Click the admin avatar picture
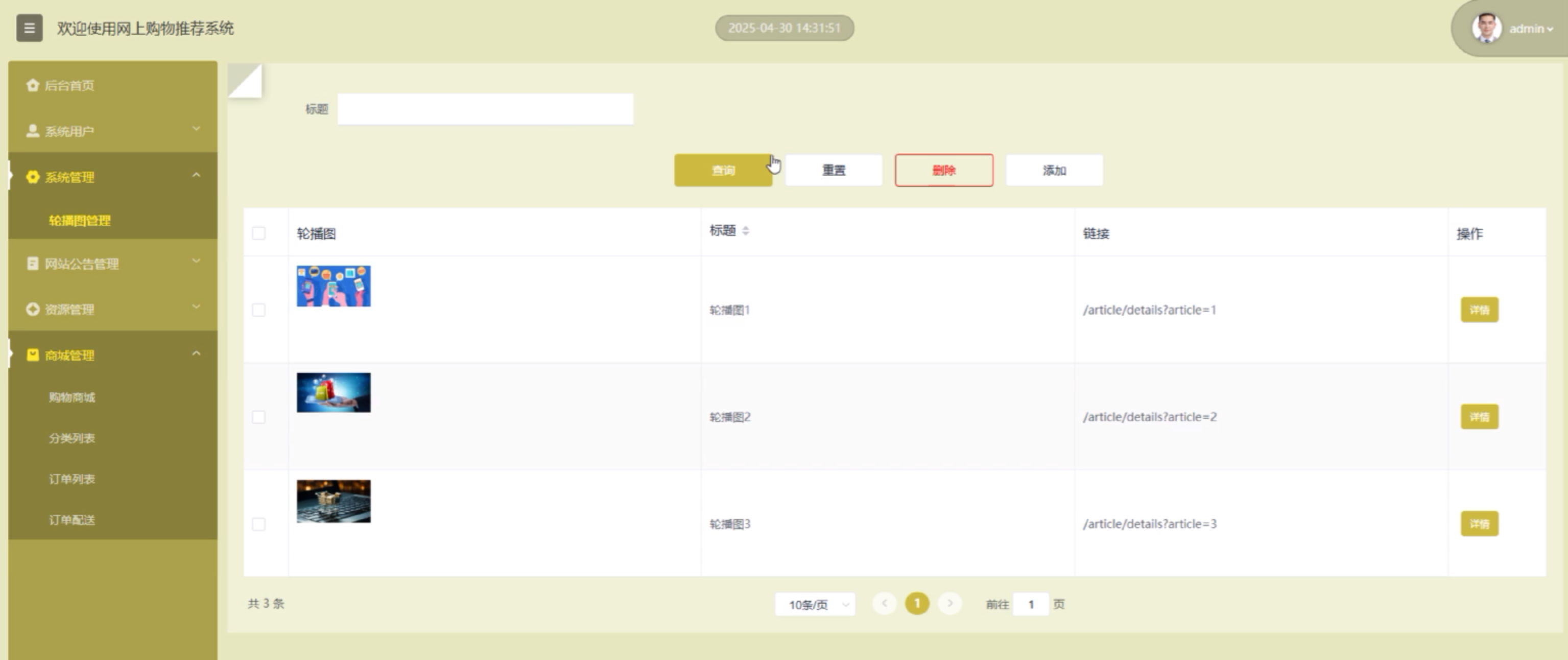Image resolution: width=1568 pixels, height=660 pixels. 1486,29
